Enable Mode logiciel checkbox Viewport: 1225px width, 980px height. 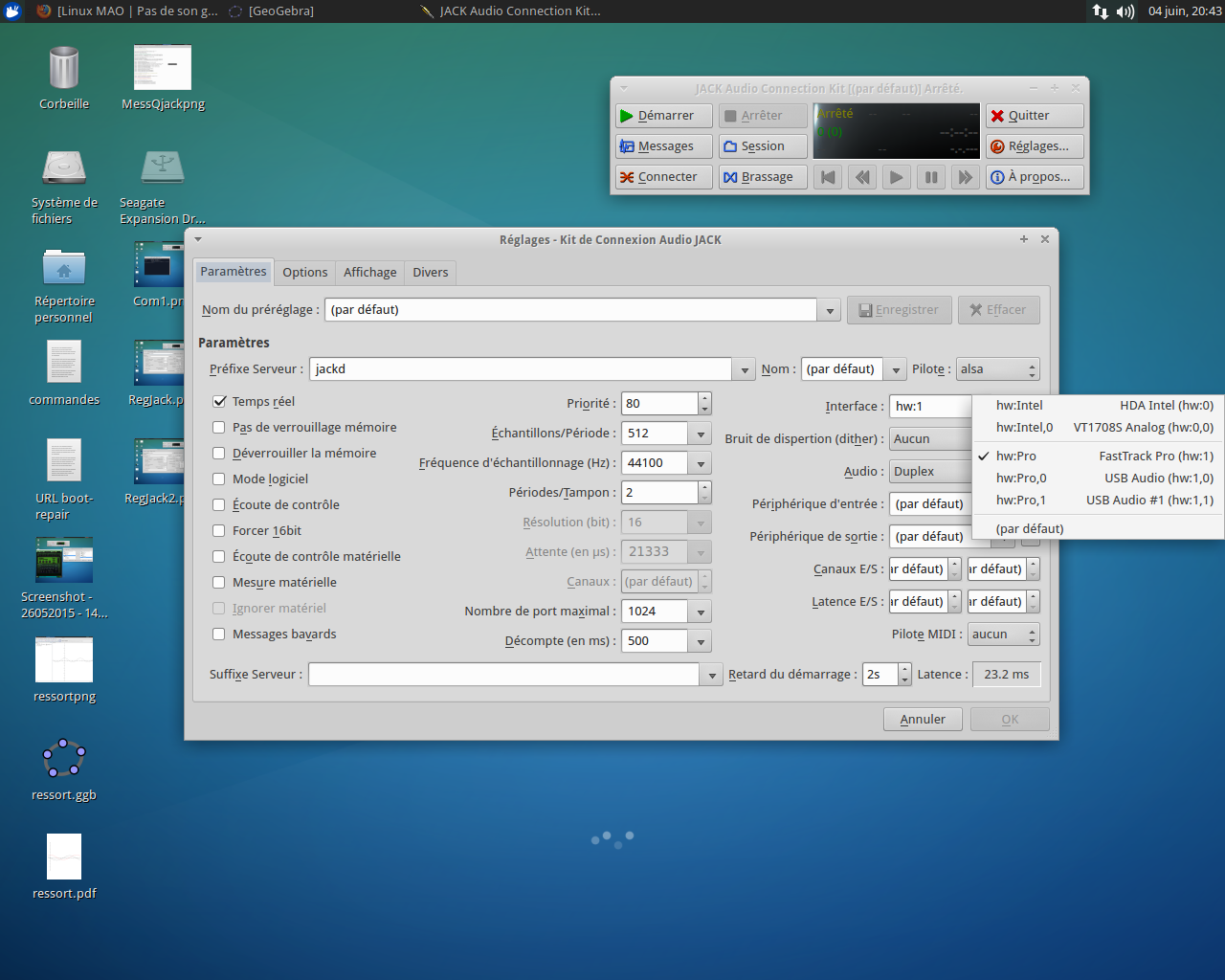(x=219, y=479)
